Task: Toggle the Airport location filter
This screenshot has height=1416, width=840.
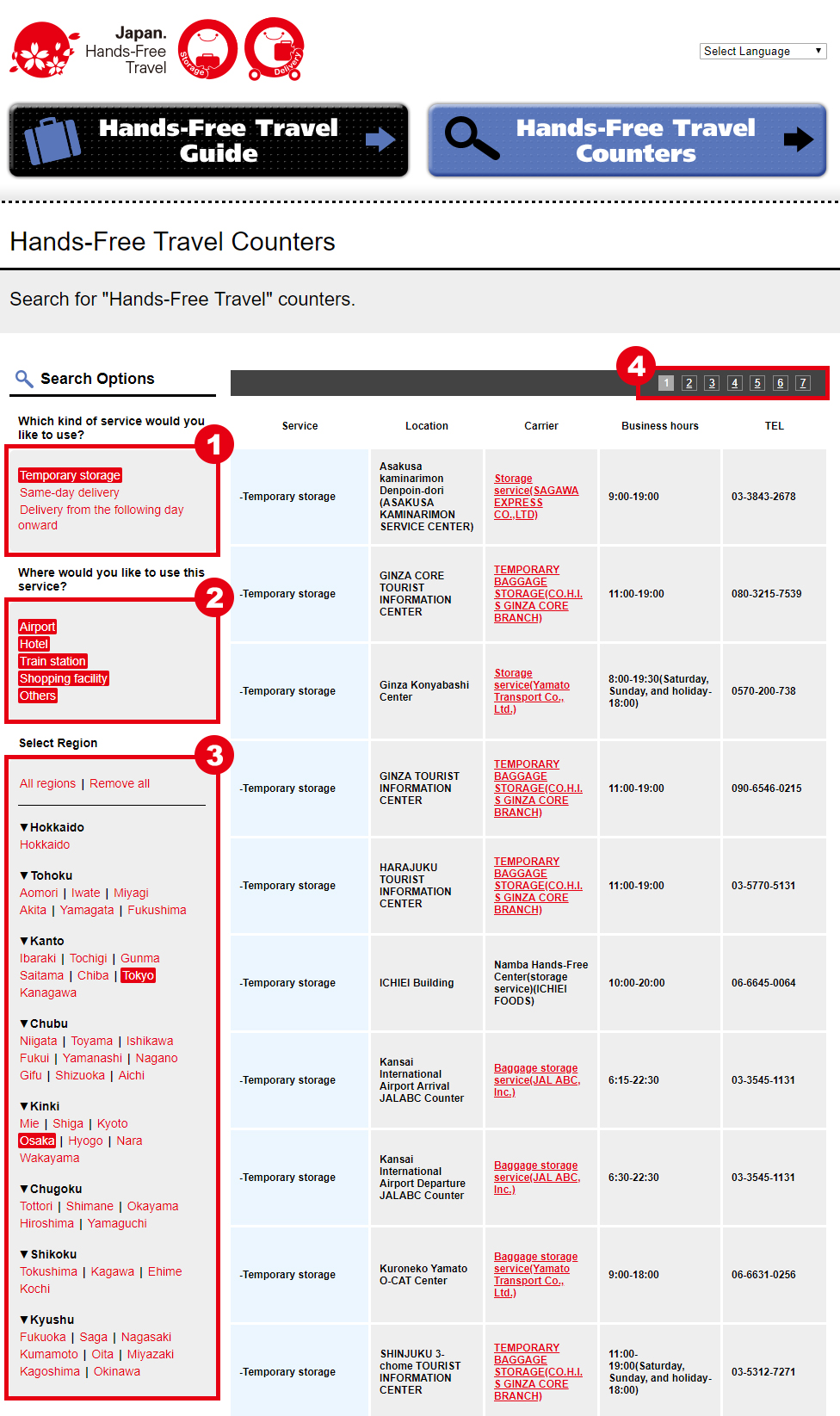Action: [x=38, y=627]
